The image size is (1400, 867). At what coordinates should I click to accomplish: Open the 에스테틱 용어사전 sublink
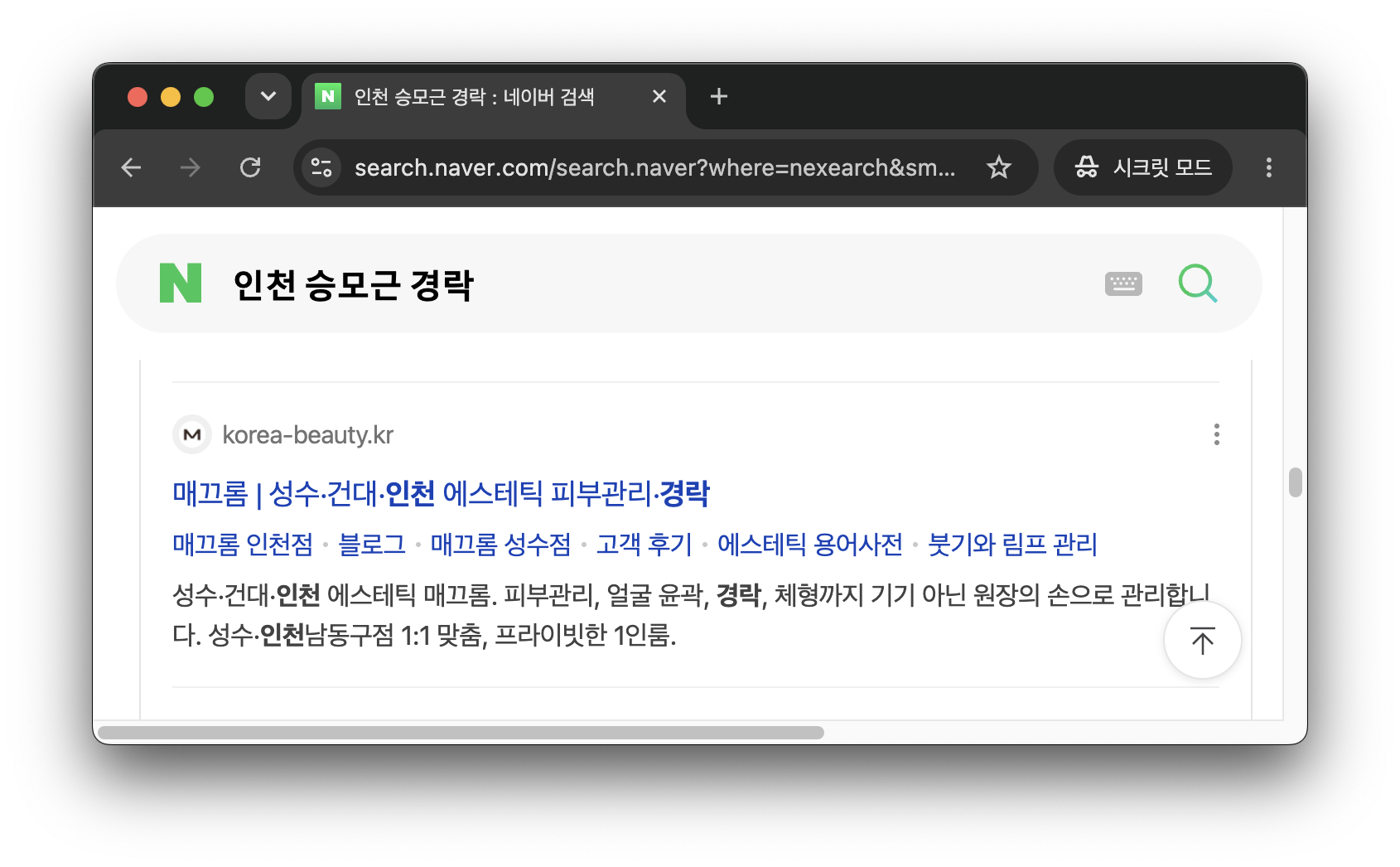point(809,545)
